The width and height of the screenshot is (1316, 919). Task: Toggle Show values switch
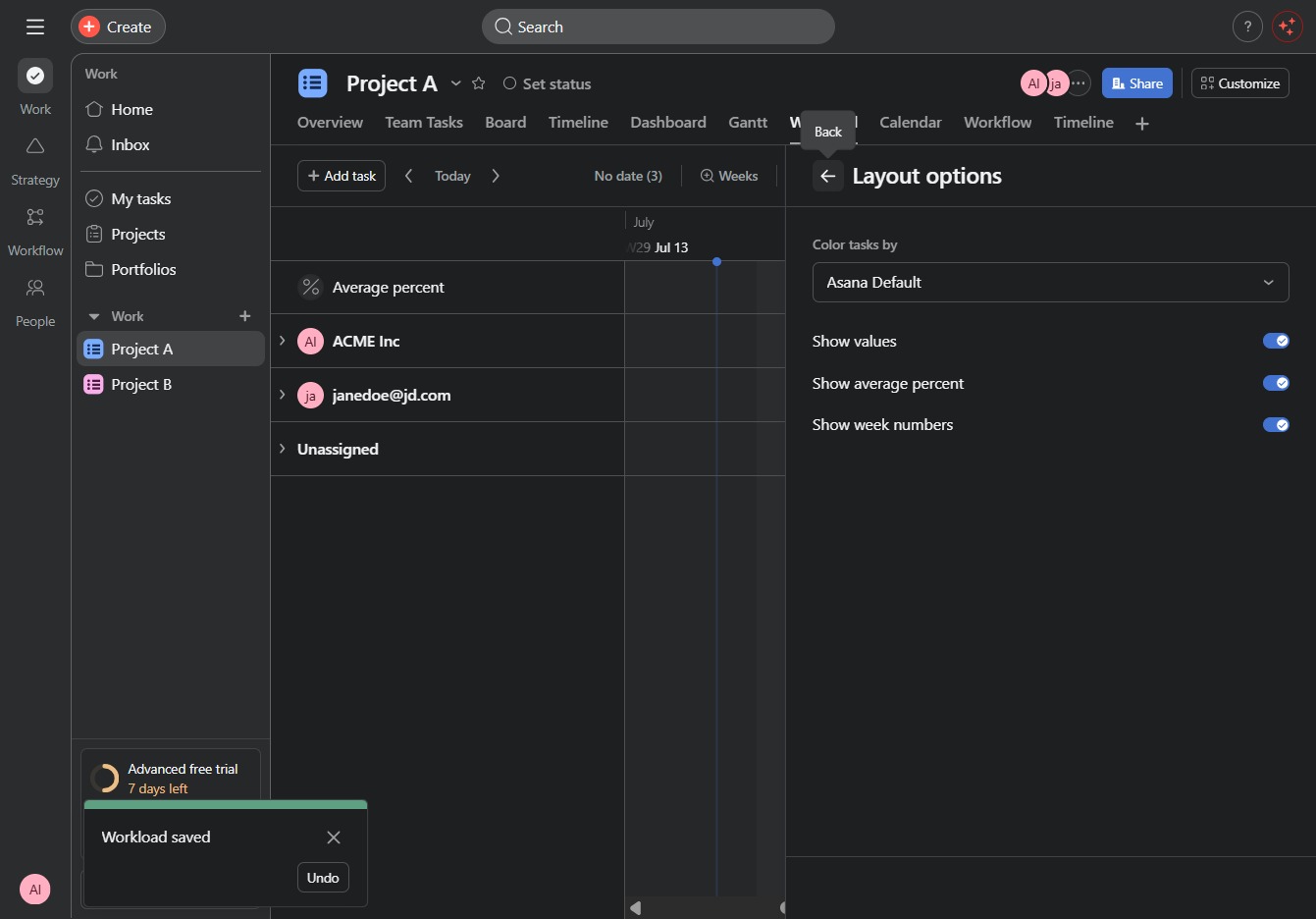[x=1276, y=341]
